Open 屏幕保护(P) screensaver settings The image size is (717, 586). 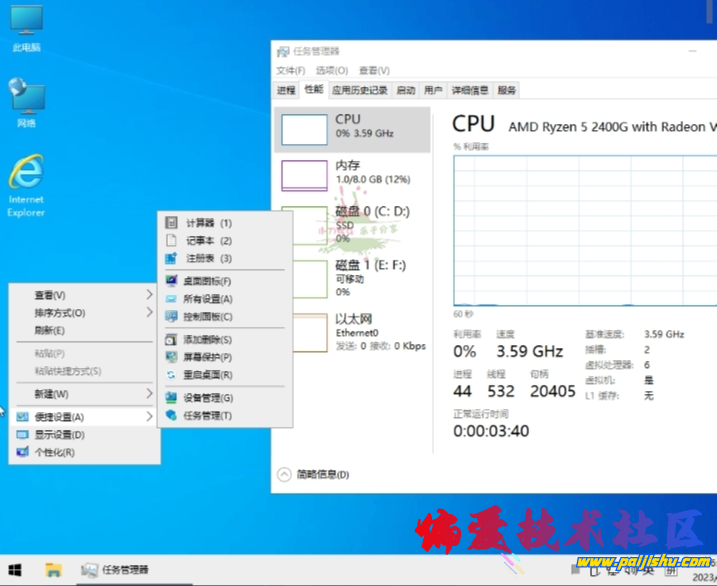[208, 357]
